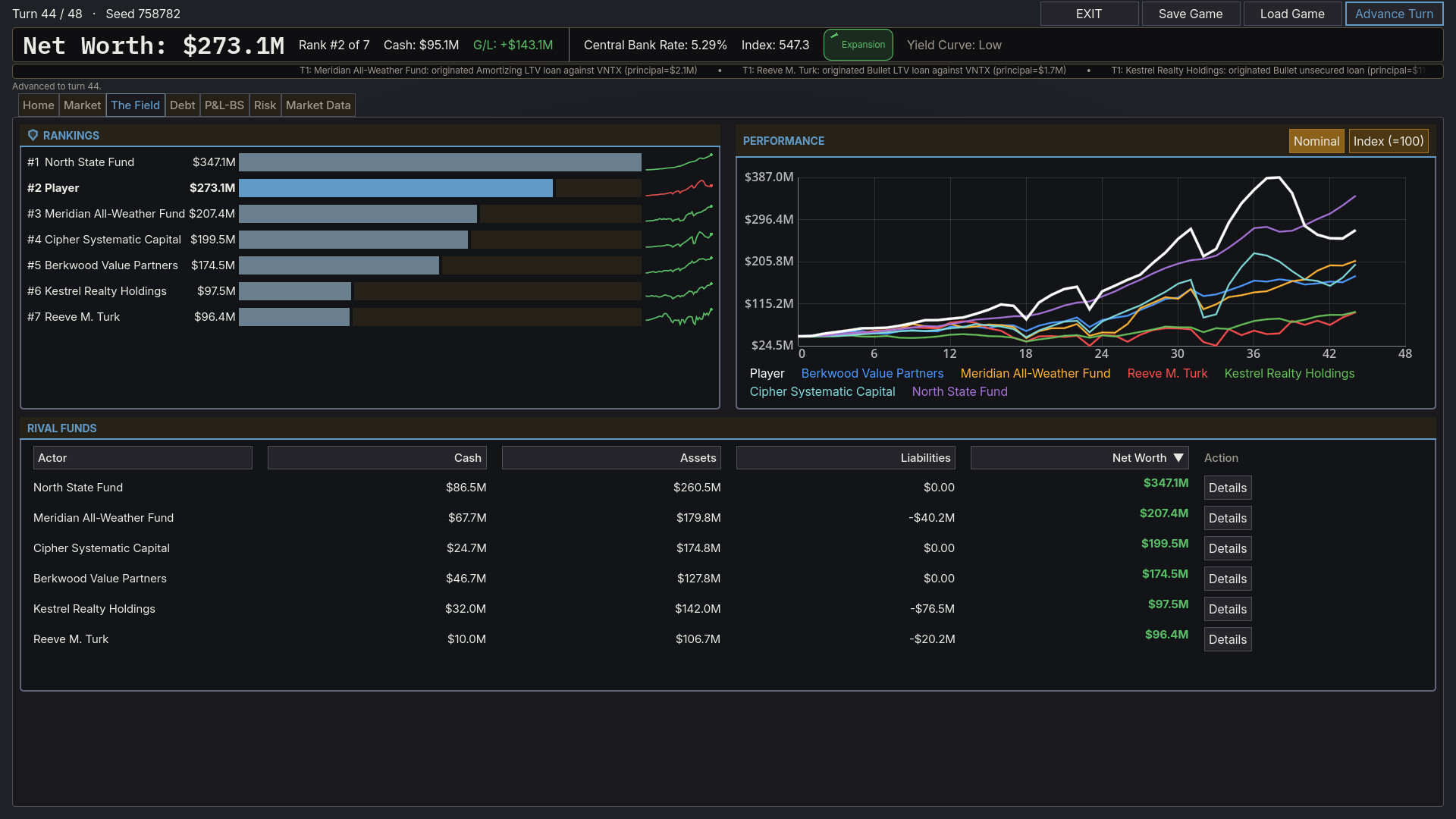Switch chart to Index (=100) mode
Screen dimensions: 1456x819
1389,141
